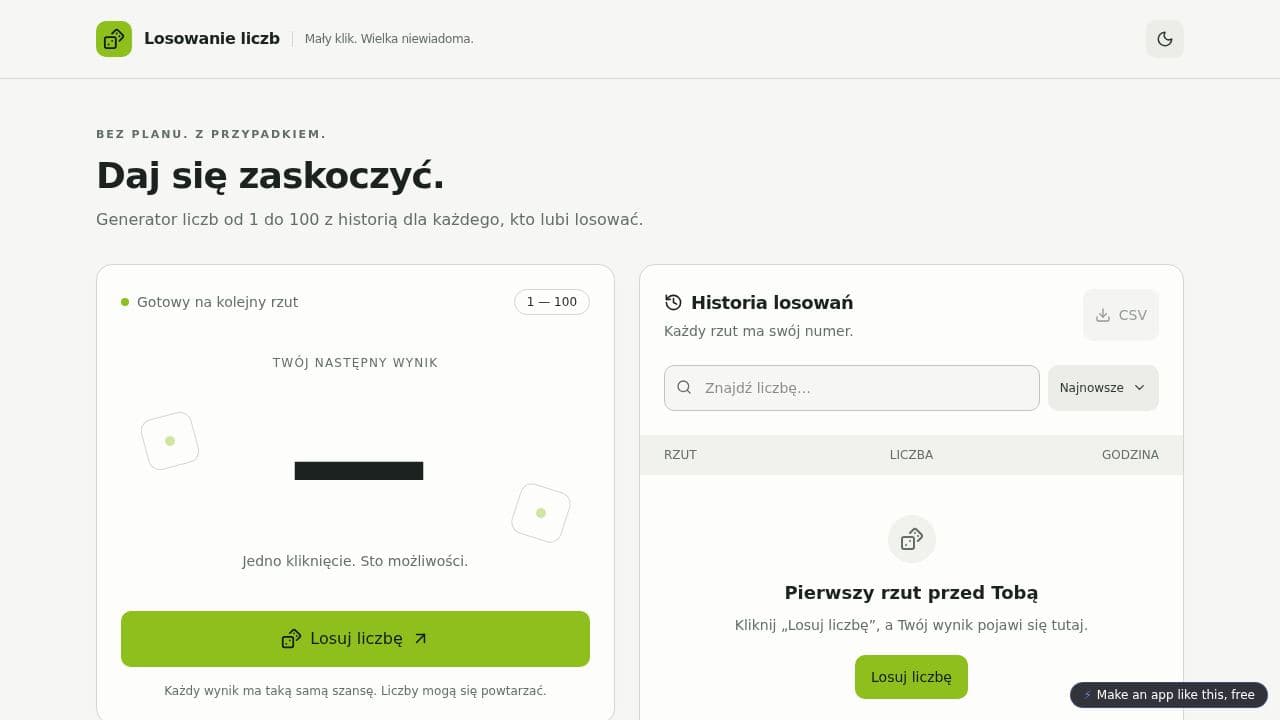The image size is (1280, 720).
Task: Open Make an app like this link
Action: (1169, 695)
